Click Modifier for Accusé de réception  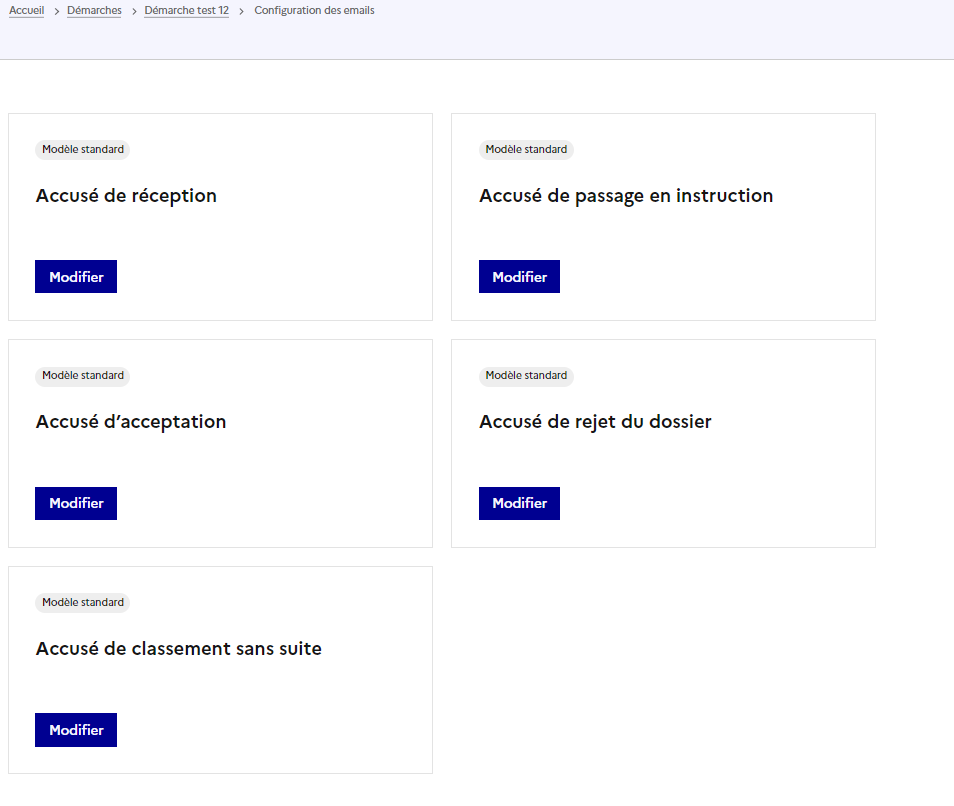pyautogui.click(x=76, y=277)
